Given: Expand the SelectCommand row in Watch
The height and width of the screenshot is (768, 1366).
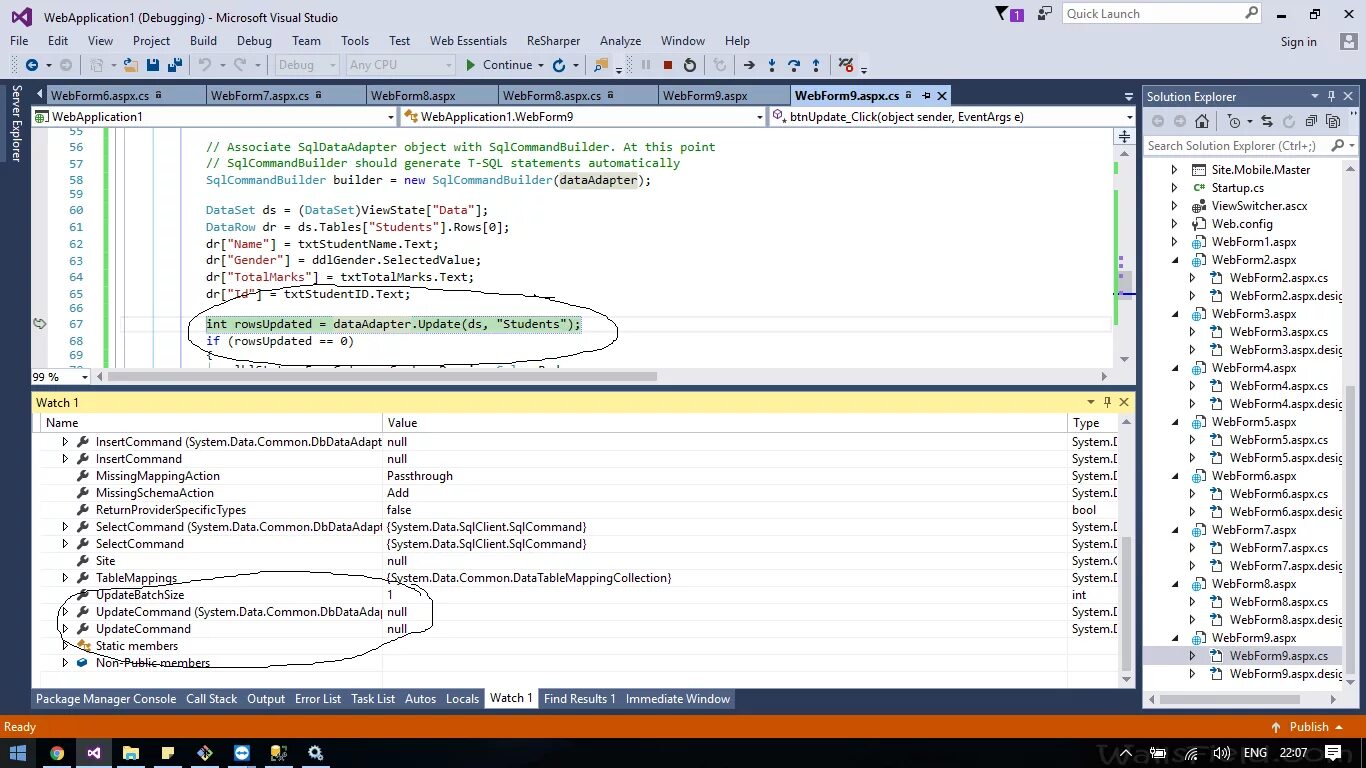Looking at the screenshot, I should (x=66, y=544).
